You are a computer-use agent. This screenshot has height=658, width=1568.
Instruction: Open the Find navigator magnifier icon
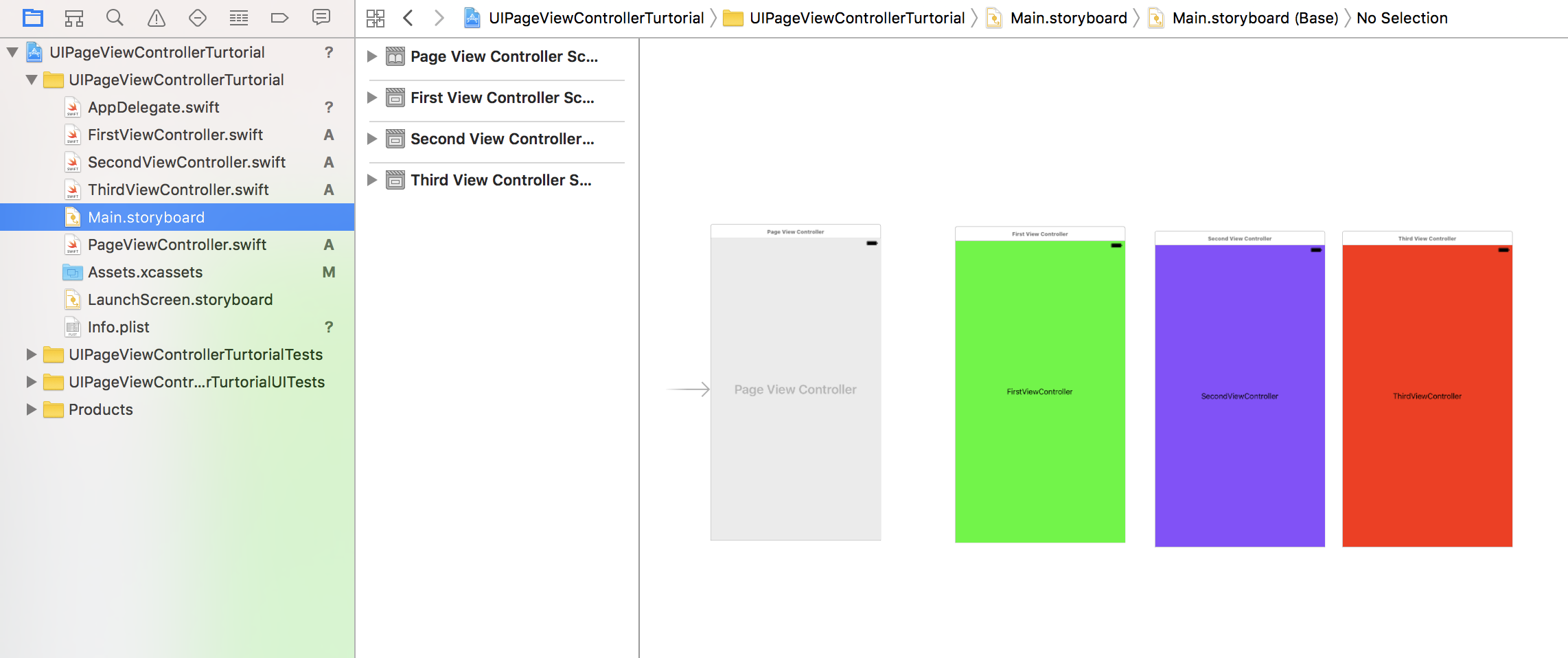coord(115,18)
